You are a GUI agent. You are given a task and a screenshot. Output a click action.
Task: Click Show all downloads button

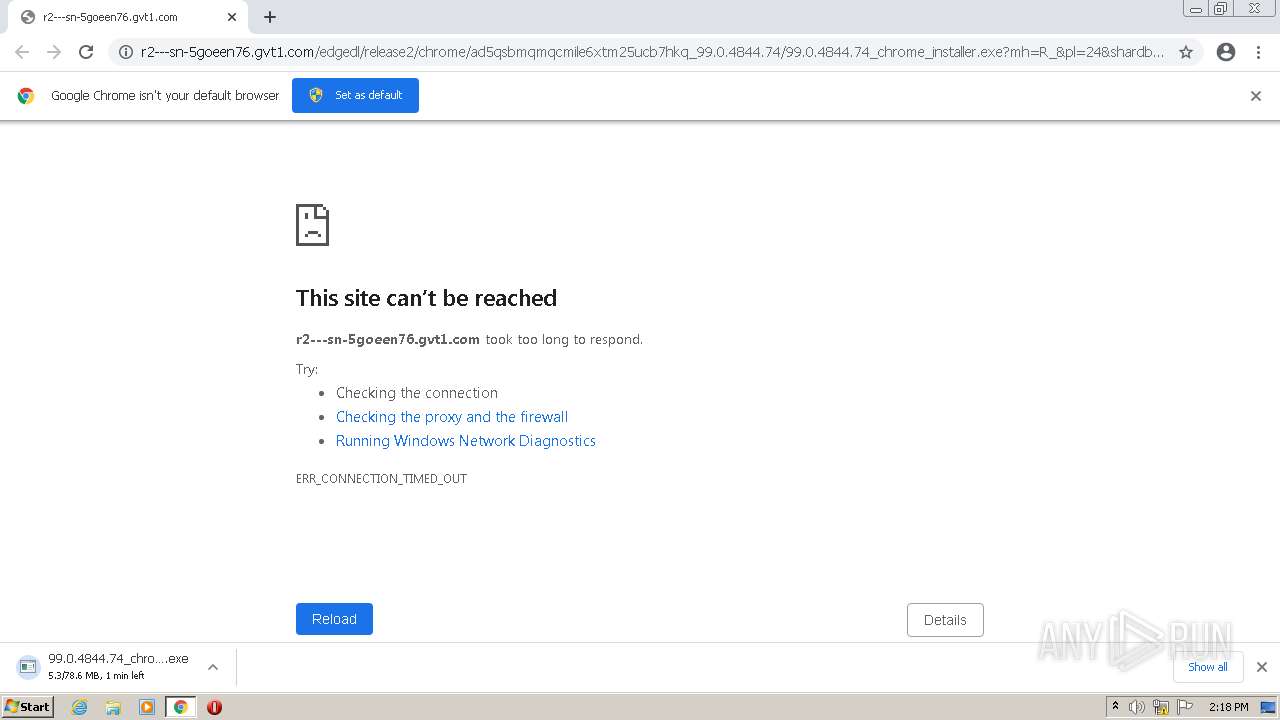point(1208,667)
